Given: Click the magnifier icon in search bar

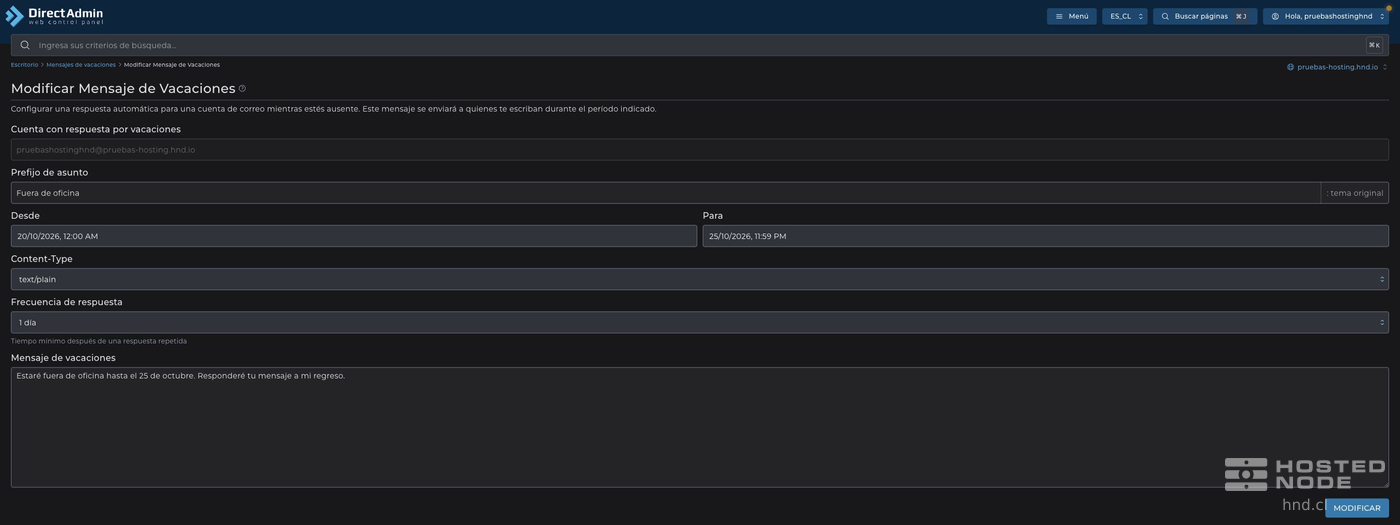Looking at the screenshot, I should coord(25,45).
